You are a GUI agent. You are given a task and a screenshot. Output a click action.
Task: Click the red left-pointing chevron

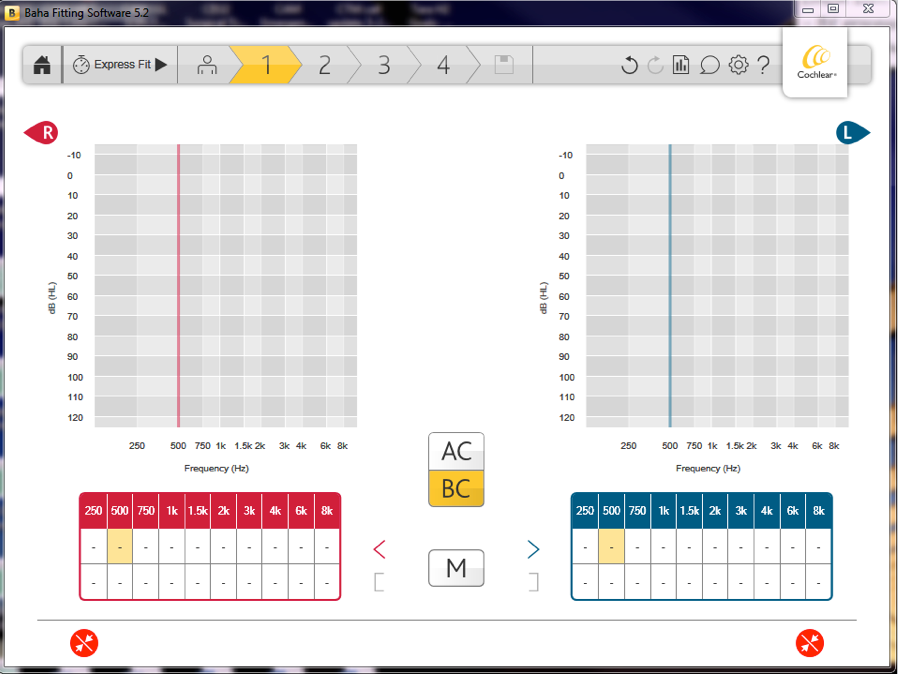pyautogui.click(x=379, y=550)
